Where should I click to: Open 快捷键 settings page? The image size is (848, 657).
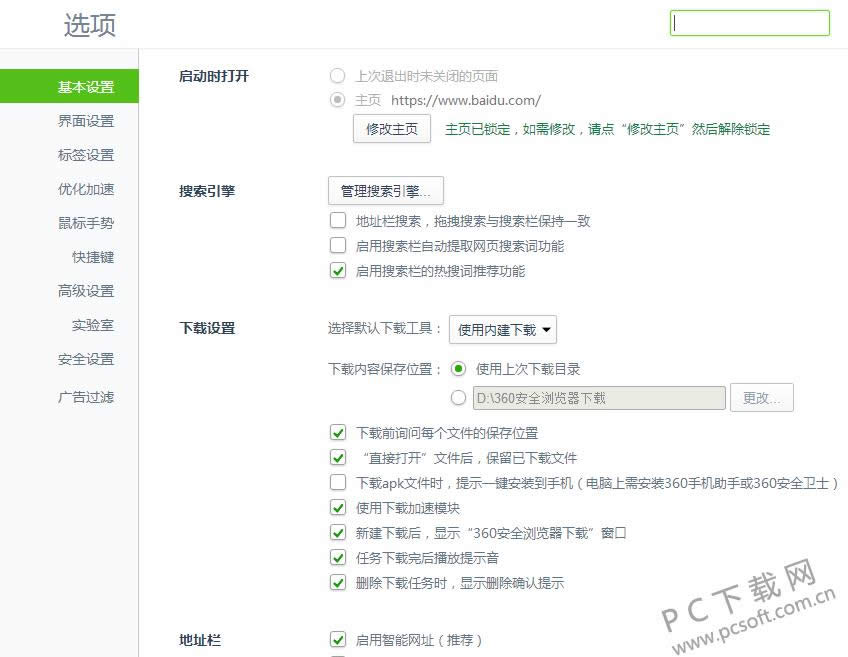point(93,257)
